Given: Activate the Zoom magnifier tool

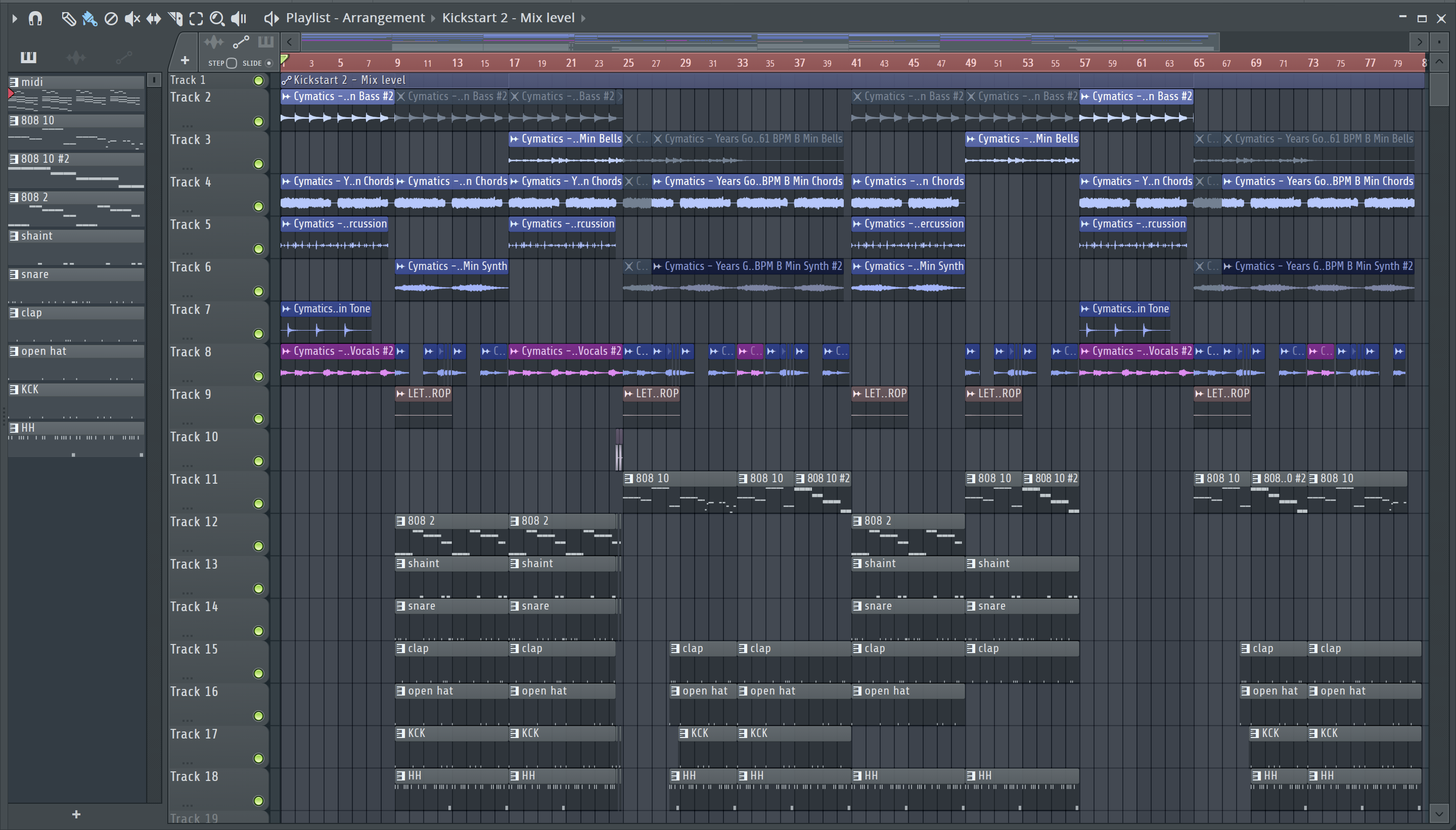Looking at the screenshot, I should 217,18.
